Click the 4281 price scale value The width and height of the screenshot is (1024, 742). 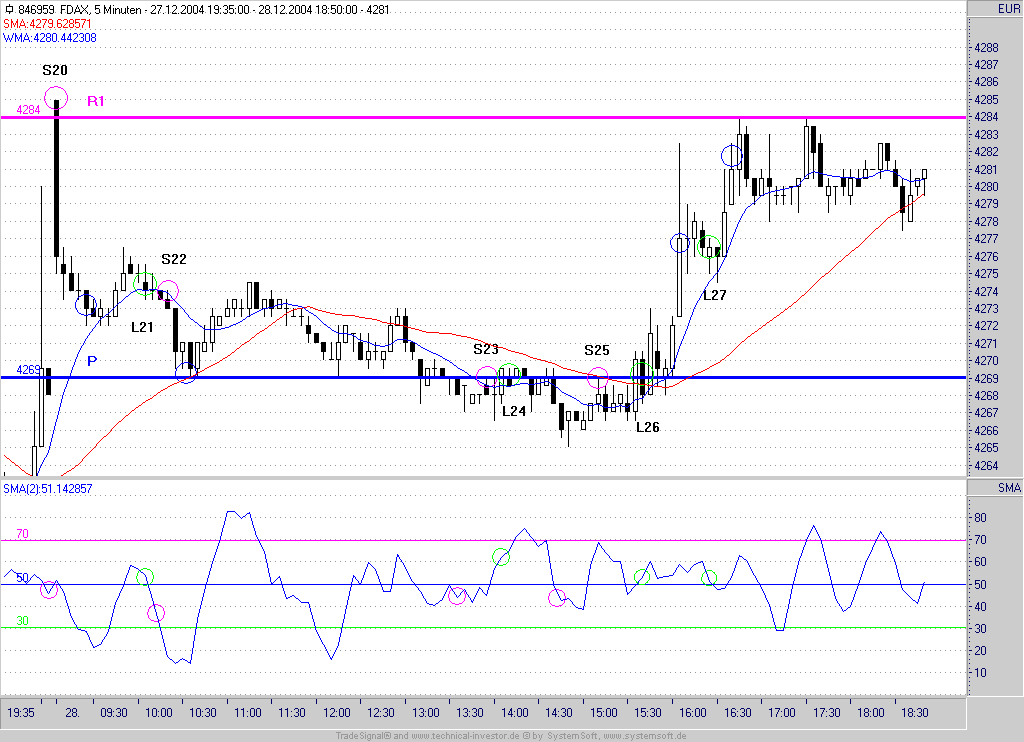tap(986, 170)
